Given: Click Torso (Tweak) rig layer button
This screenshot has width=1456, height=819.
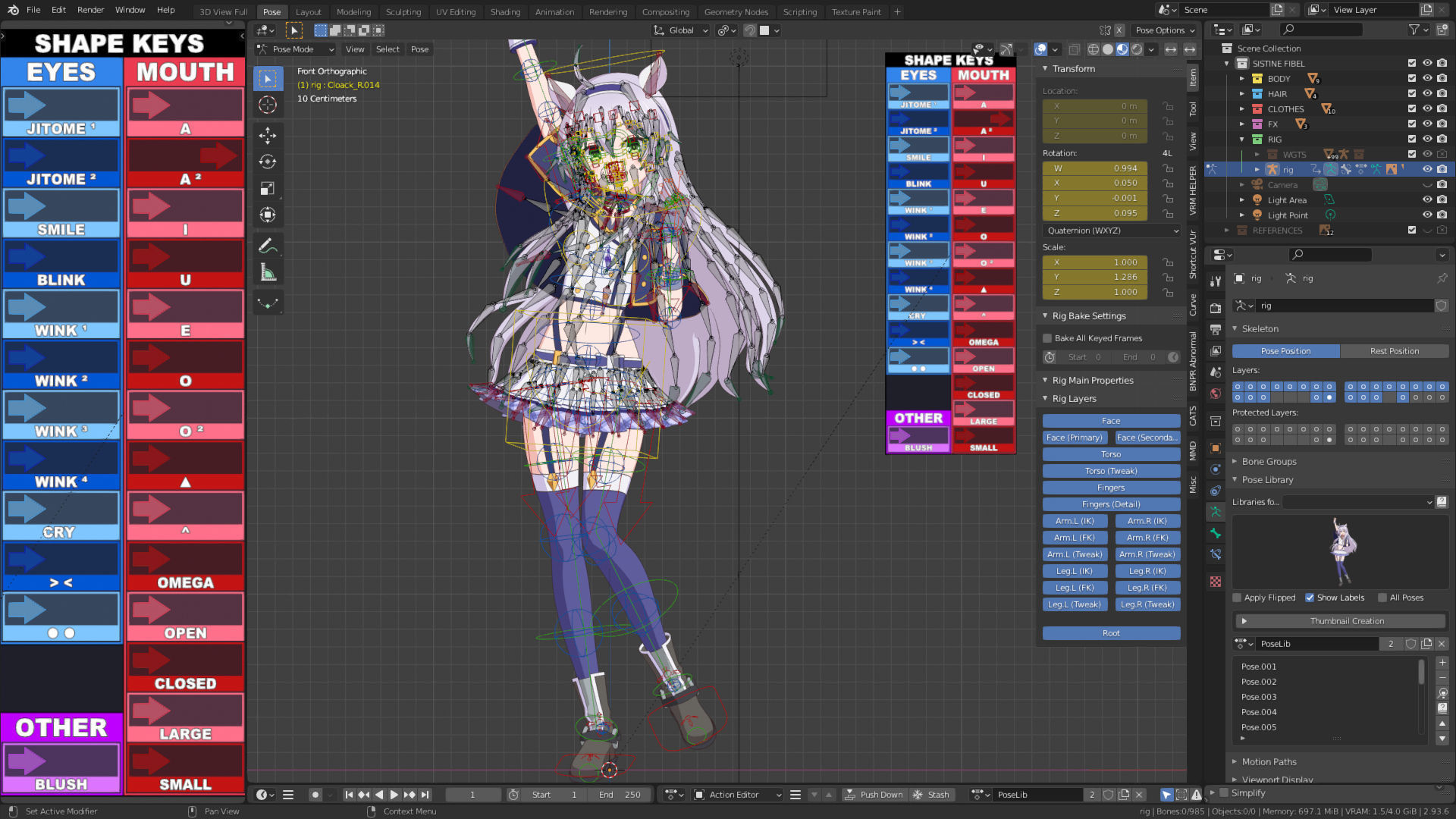Looking at the screenshot, I should click(1111, 471).
